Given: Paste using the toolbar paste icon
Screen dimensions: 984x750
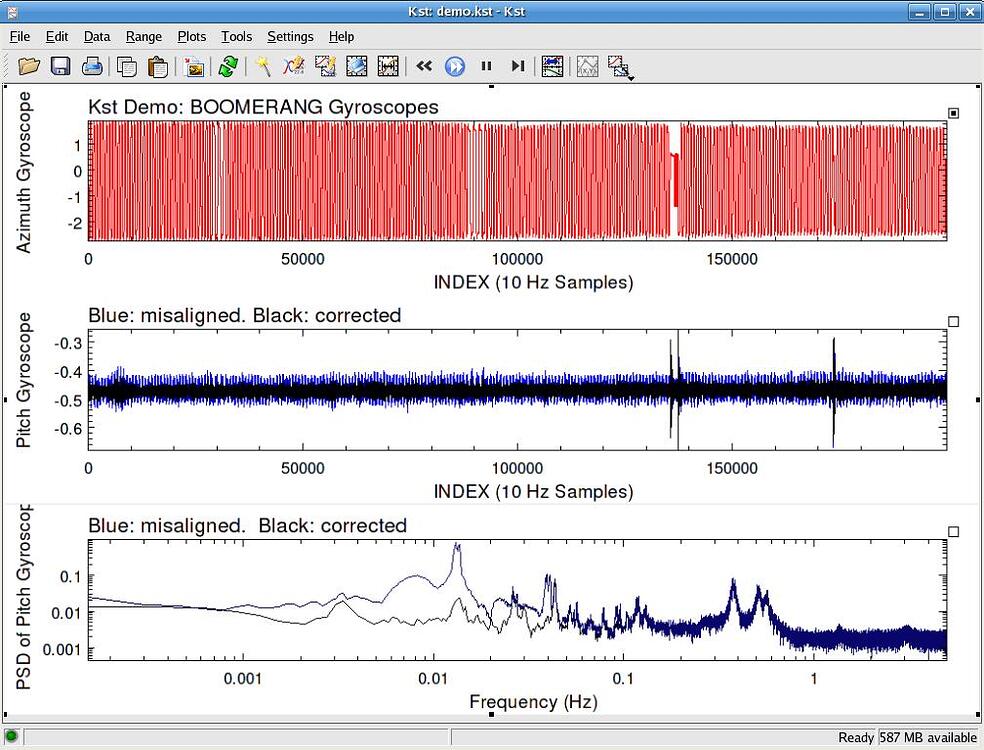Looking at the screenshot, I should [158, 66].
